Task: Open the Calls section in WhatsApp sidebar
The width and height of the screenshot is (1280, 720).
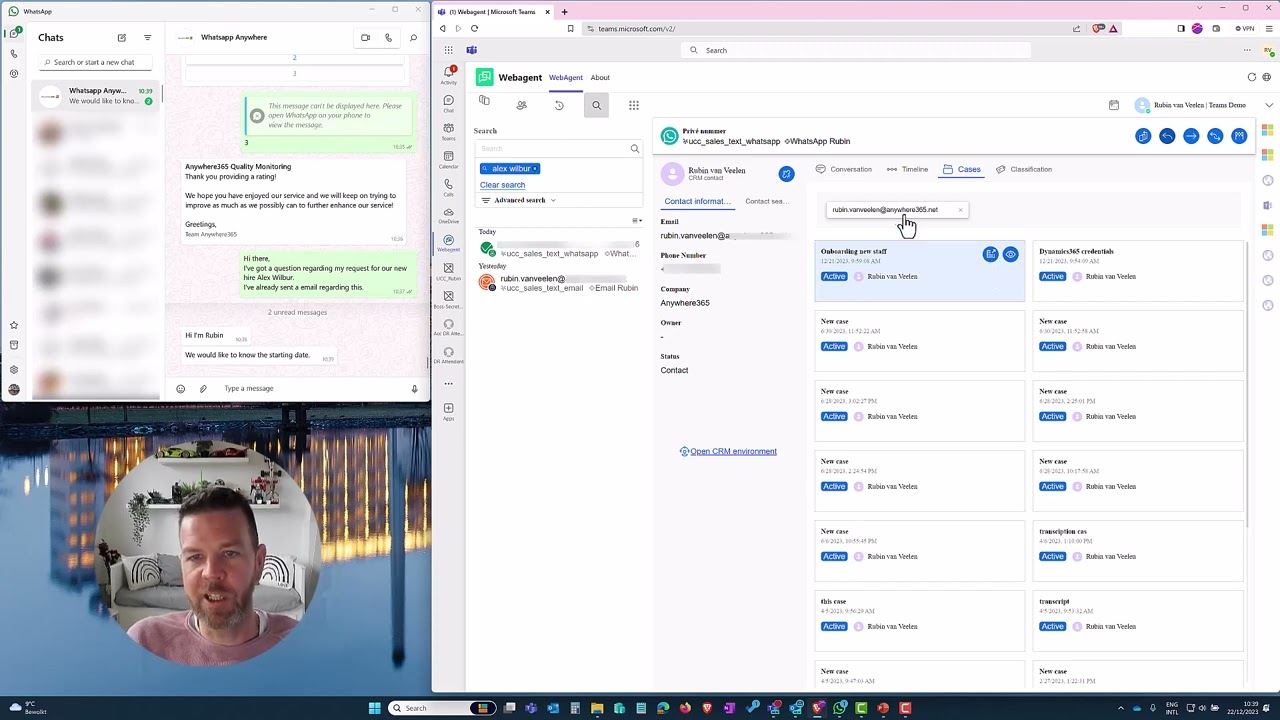Action: pos(14,54)
